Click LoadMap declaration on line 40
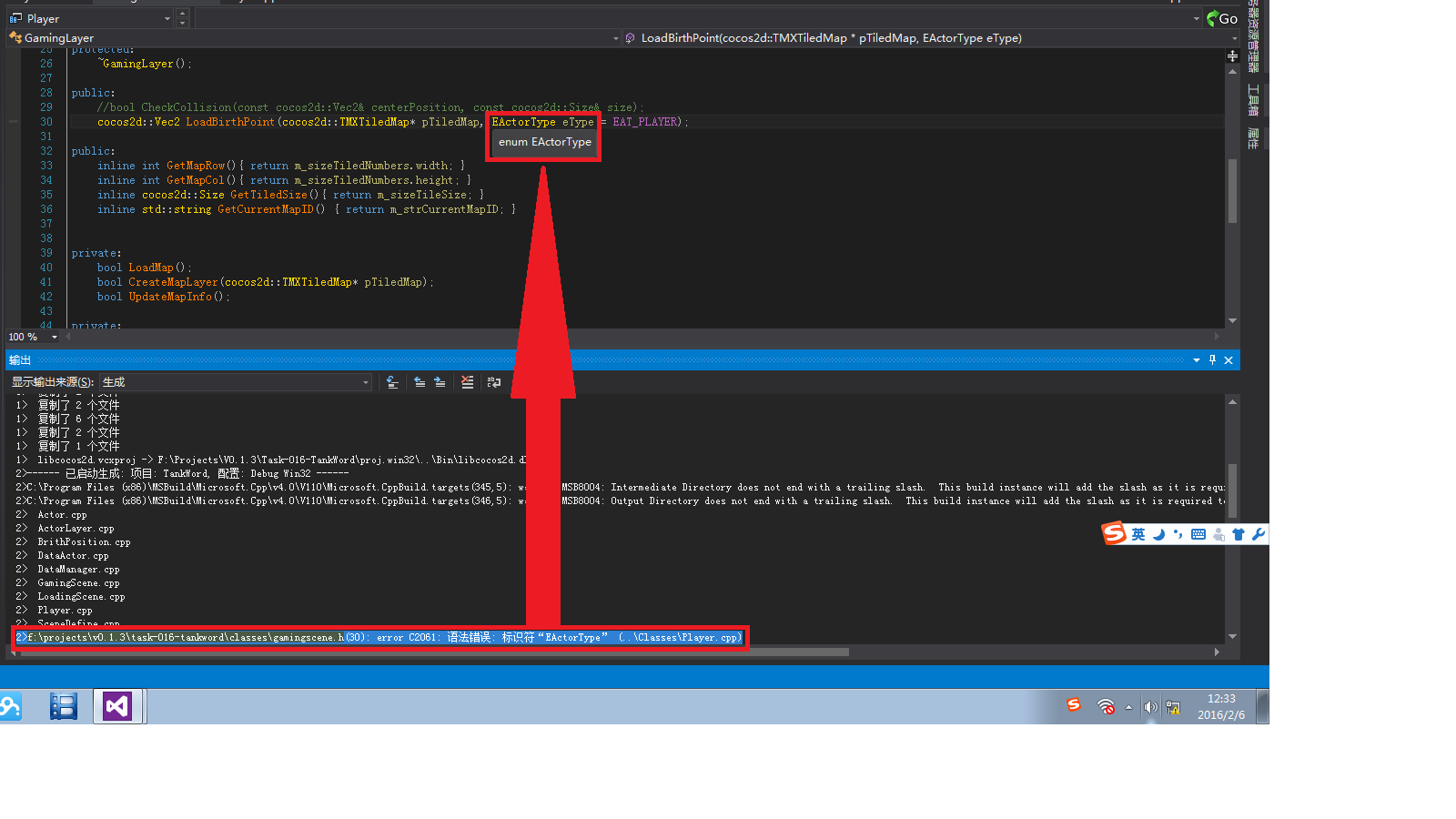Viewport: 1456px width, 819px height. coord(150,268)
